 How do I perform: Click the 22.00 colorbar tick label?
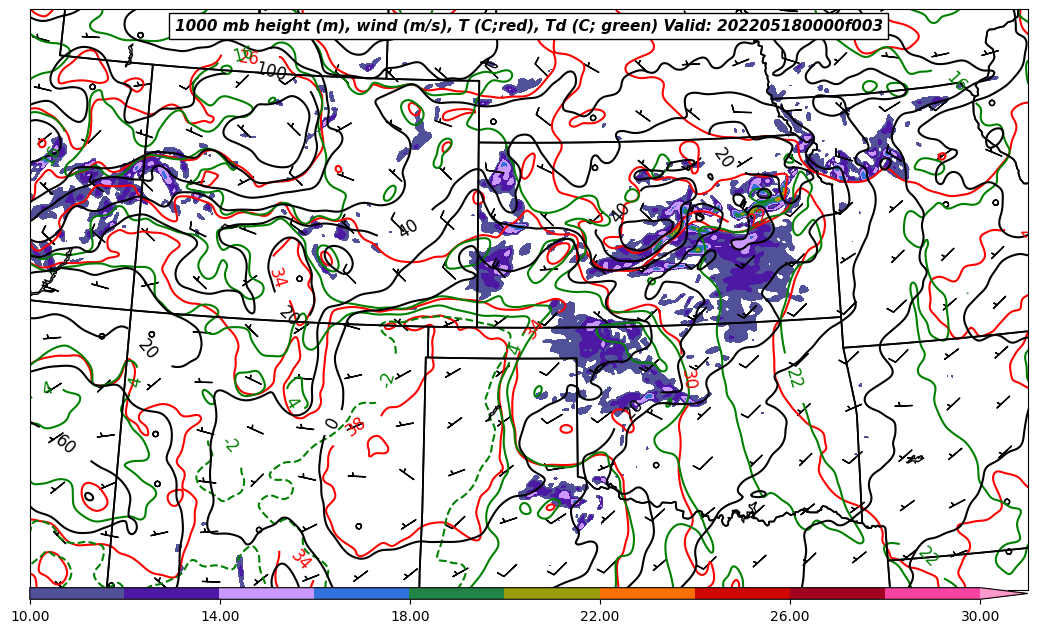click(600, 616)
